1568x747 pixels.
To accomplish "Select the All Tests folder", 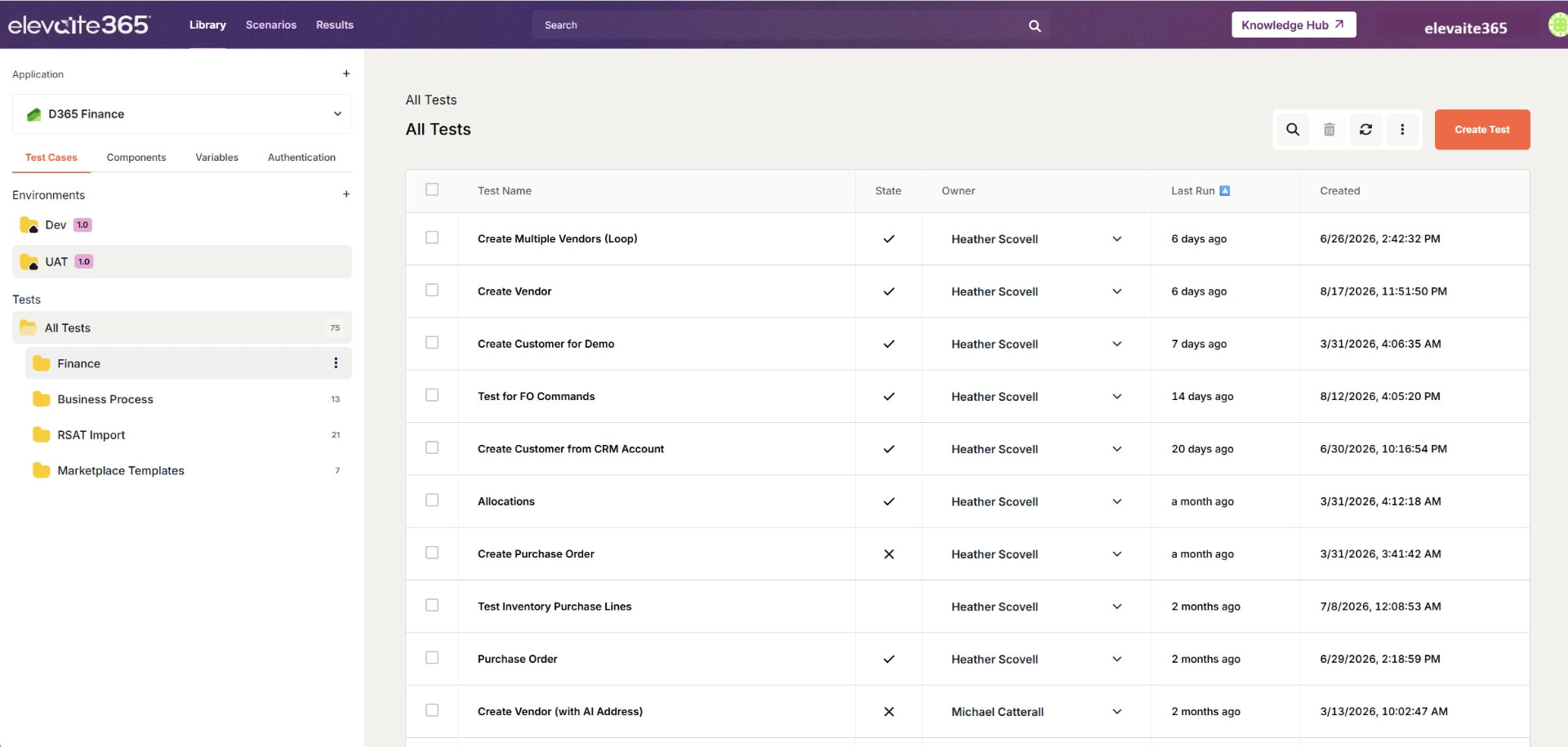I will 182,327.
